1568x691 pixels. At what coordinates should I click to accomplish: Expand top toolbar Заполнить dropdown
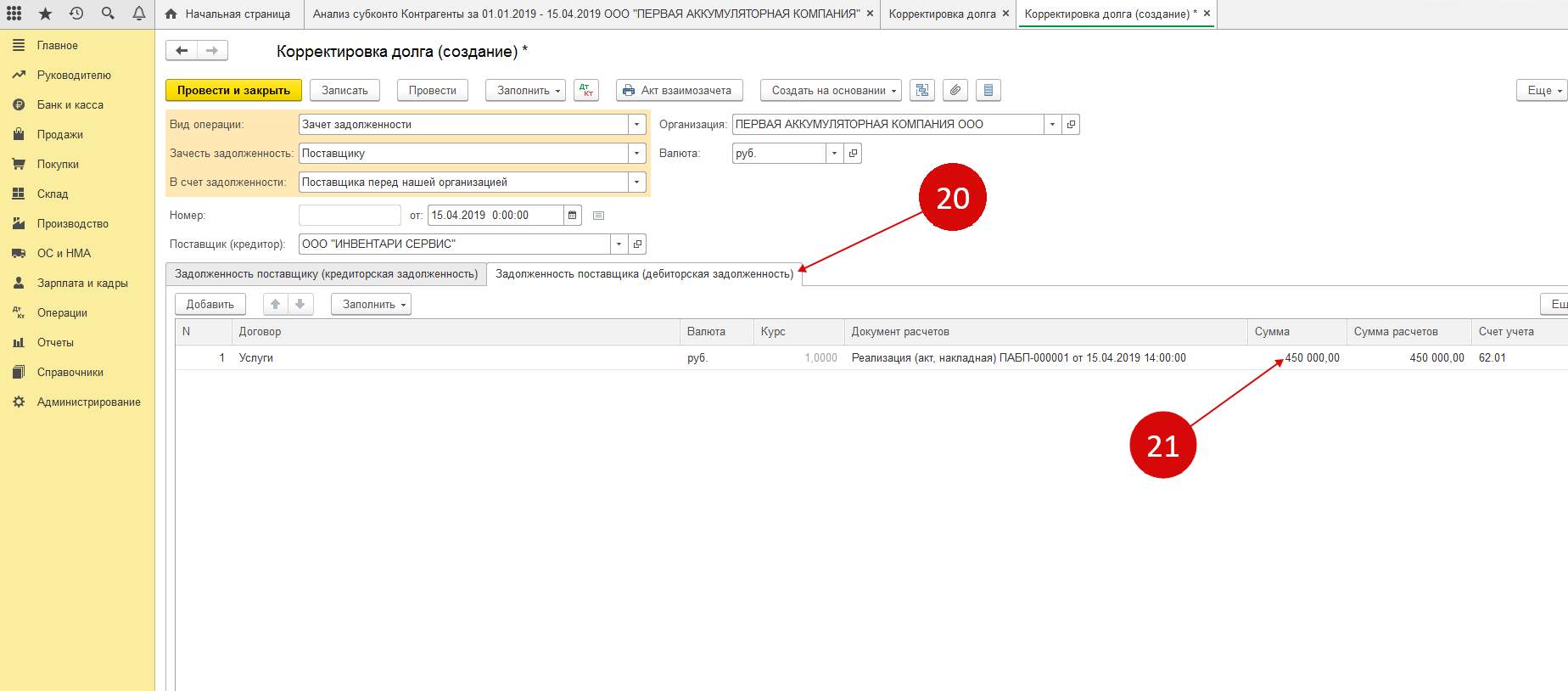[x=525, y=90]
